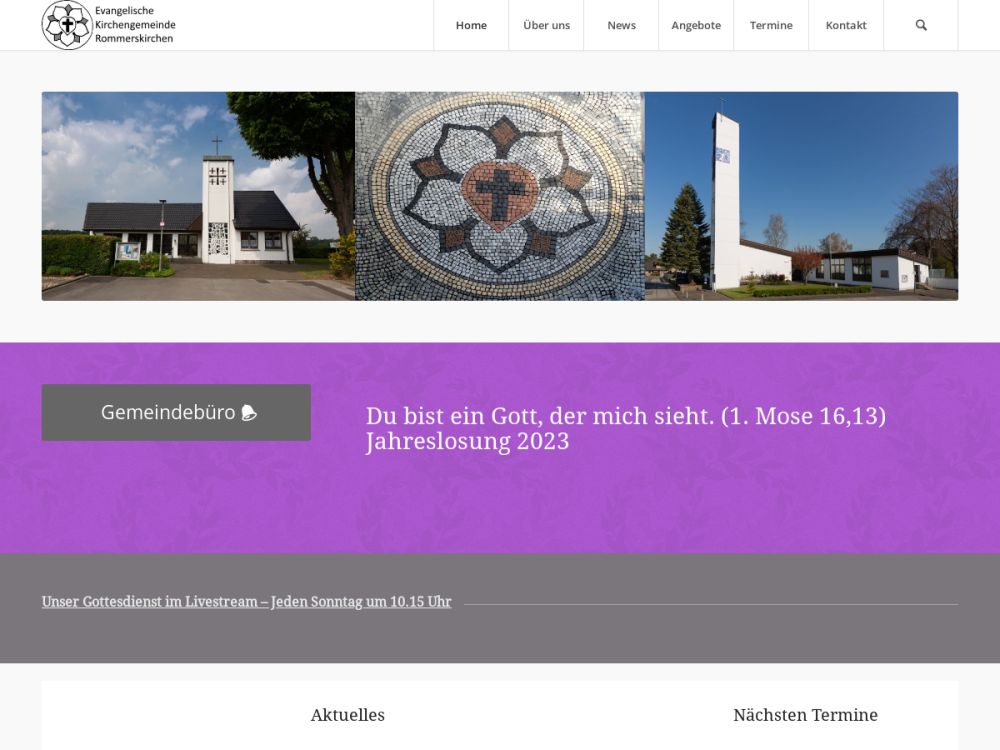Open the Über uns menu
The height and width of the screenshot is (750, 1000).
coord(546,25)
